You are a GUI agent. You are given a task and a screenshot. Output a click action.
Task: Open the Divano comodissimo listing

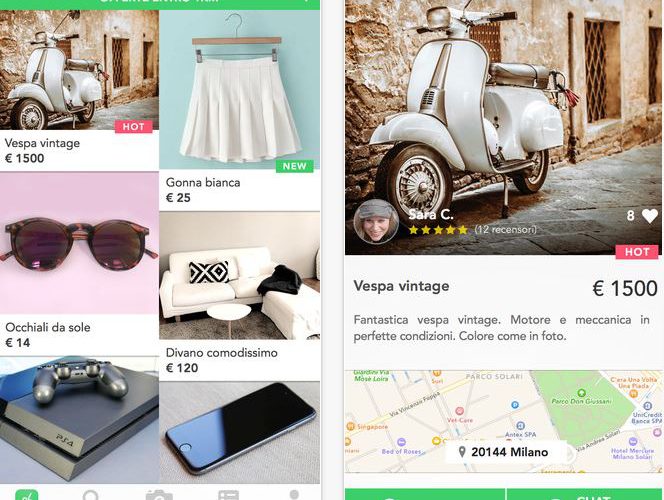click(239, 276)
